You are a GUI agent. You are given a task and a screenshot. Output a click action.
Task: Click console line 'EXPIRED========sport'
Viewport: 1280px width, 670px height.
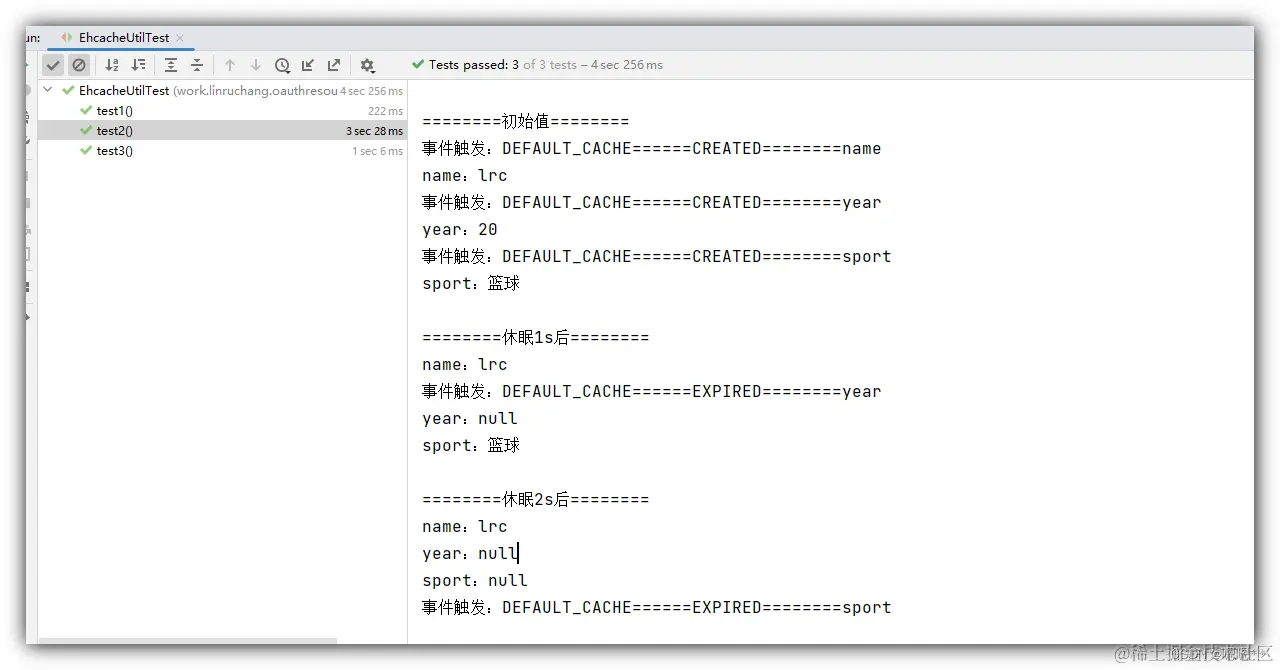[x=656, y=607]
